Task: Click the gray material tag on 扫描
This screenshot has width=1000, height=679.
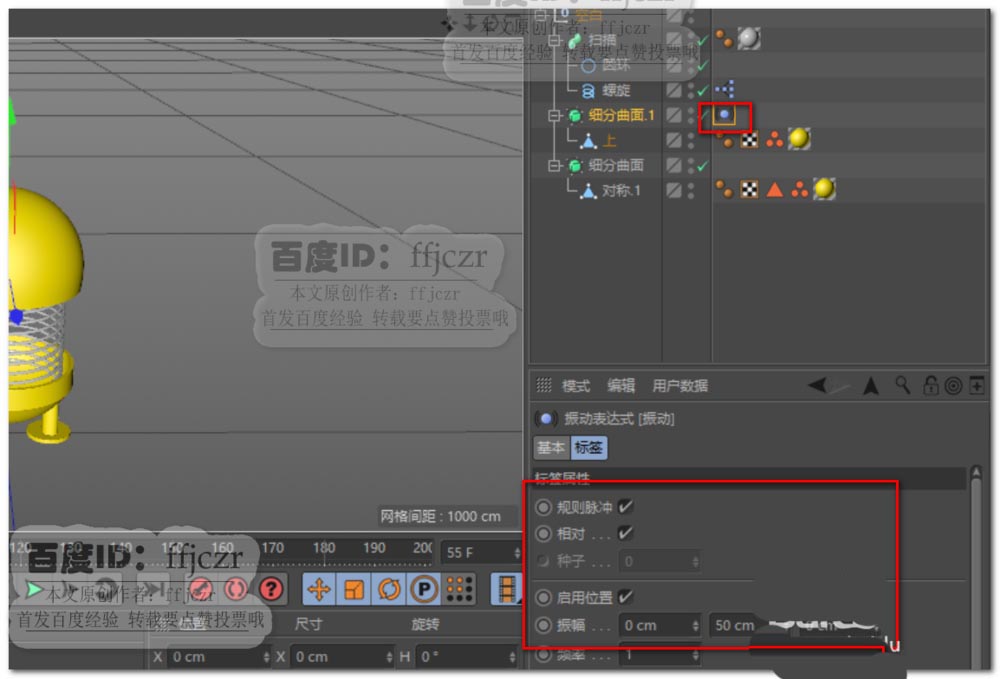Action: (749, 38)
